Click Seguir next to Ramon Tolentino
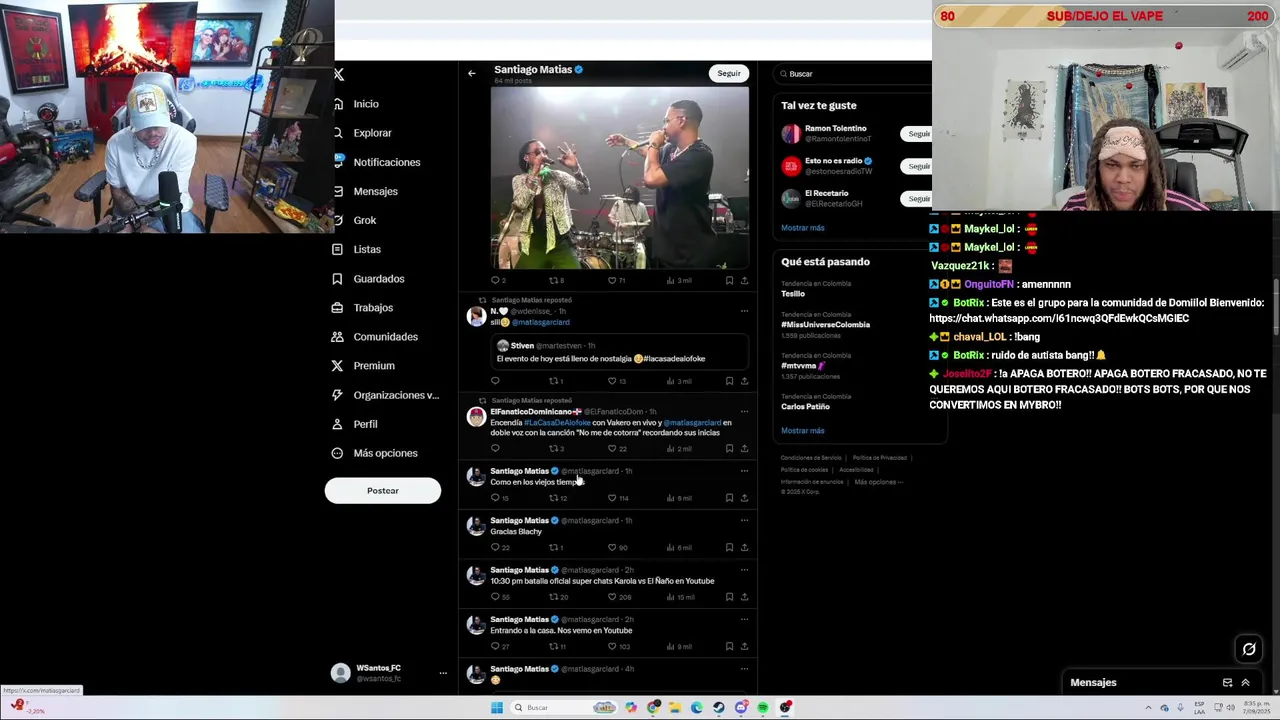1280x720 pixels. [918, 133]
